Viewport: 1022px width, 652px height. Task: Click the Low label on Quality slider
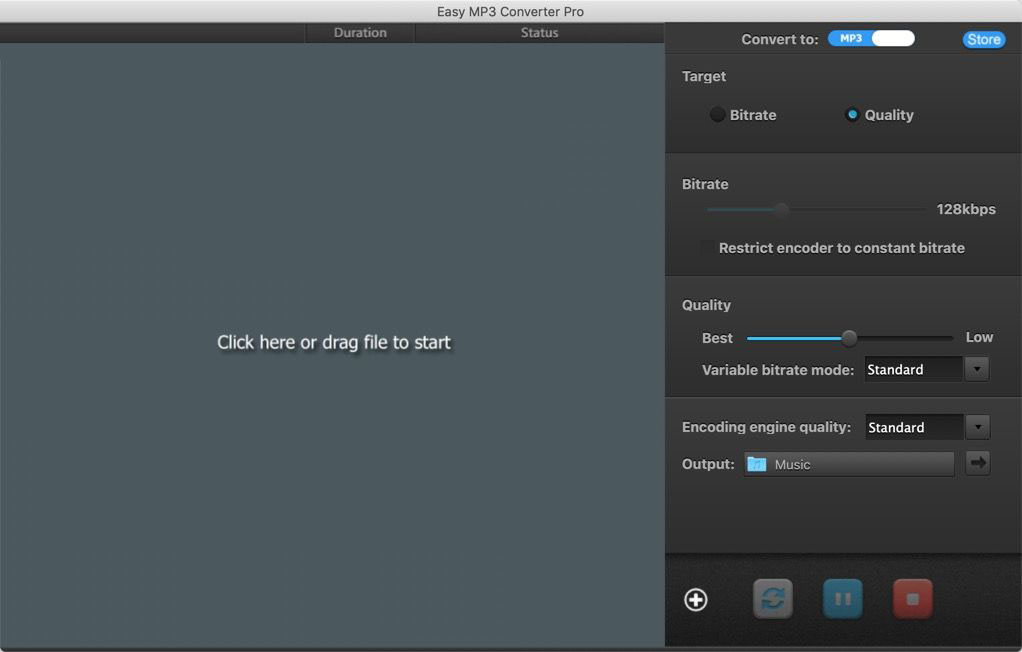click(x=979, y=337)
